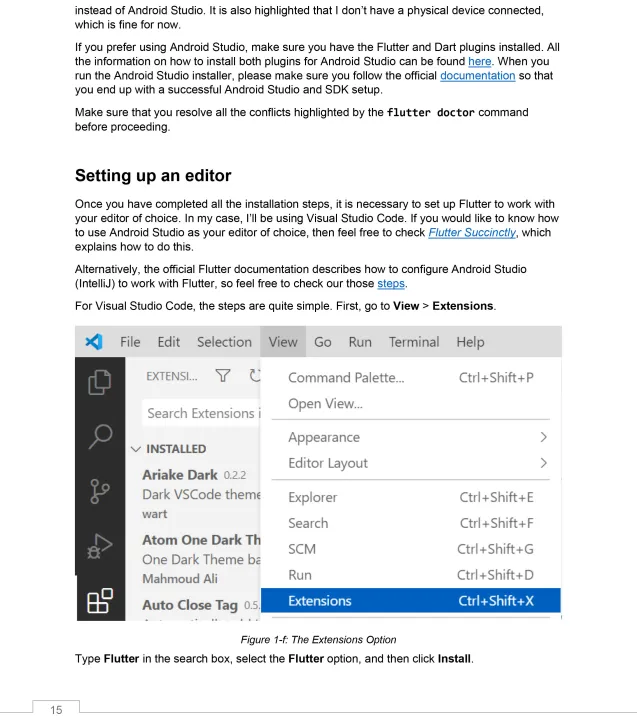This screenshot has width=637, height=720.
Task: Collapse the INSTALLED extensions section
Action: 136,449
